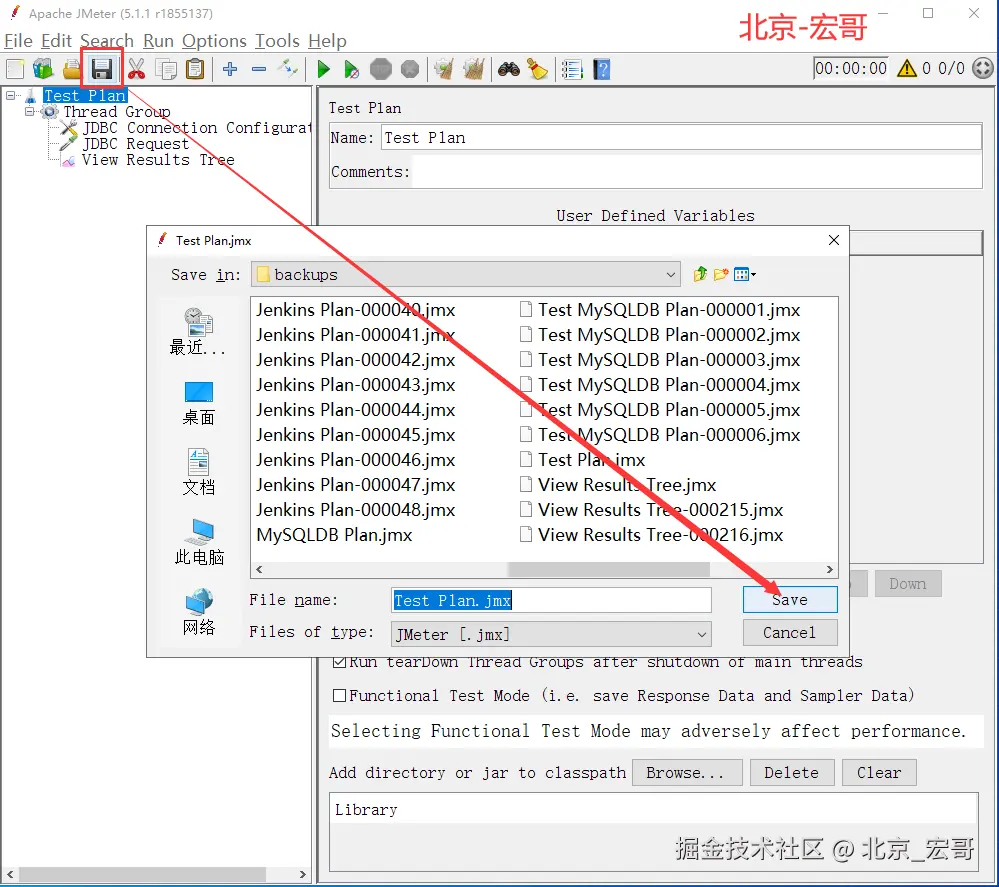Click the Save floppy disk icon
This screenshot has height=887, width=999.
(102, 69)
